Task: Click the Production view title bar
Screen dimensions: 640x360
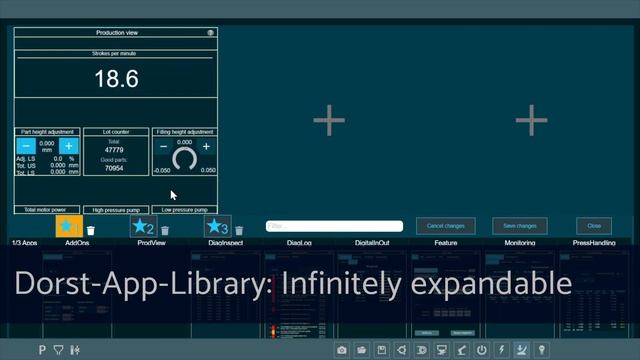Action: coord(116,33)
